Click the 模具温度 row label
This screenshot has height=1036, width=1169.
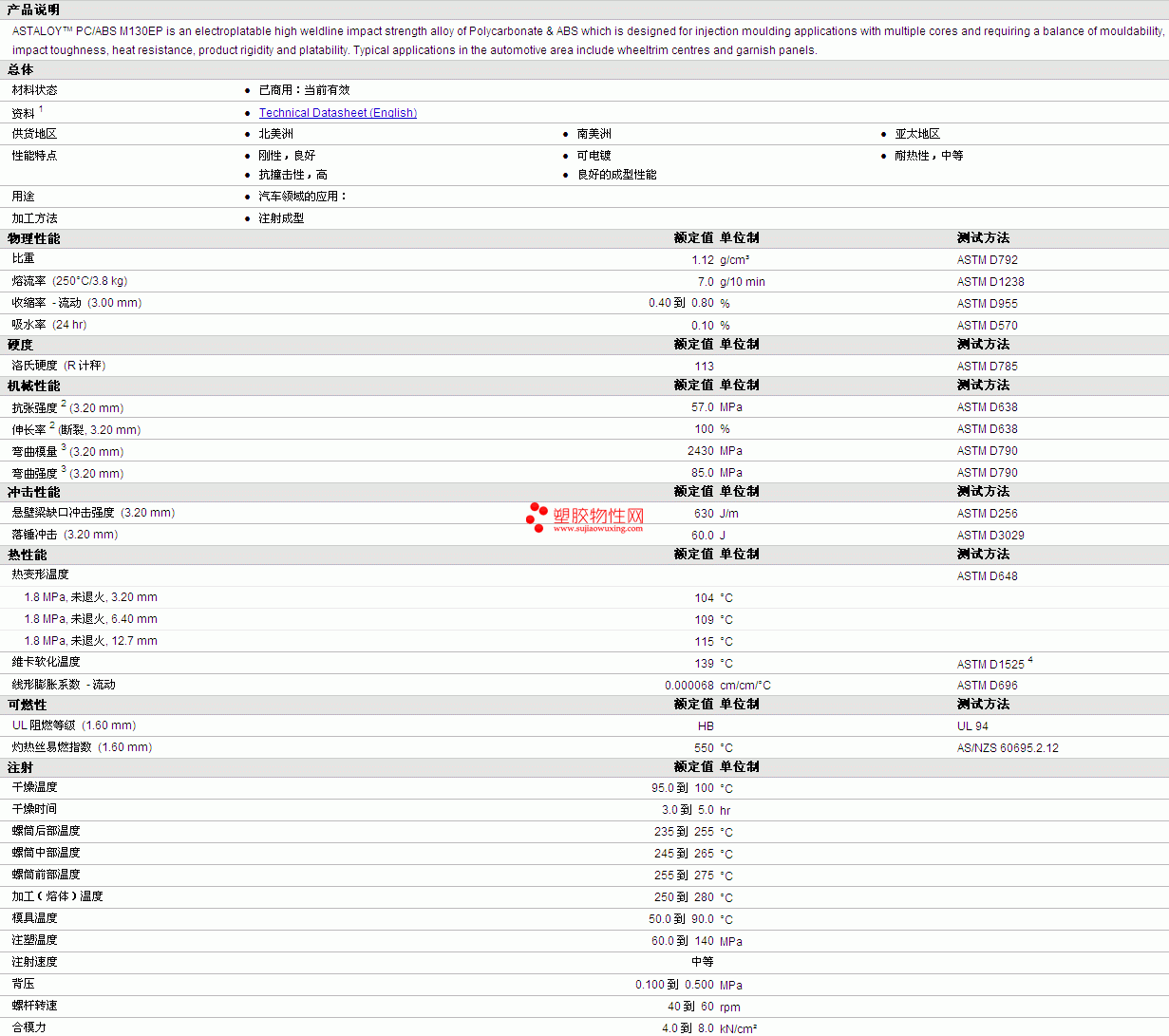(x=34, y=918)
